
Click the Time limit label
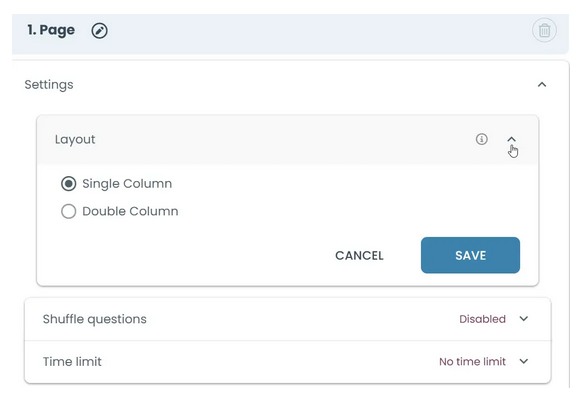pos(72,362)
